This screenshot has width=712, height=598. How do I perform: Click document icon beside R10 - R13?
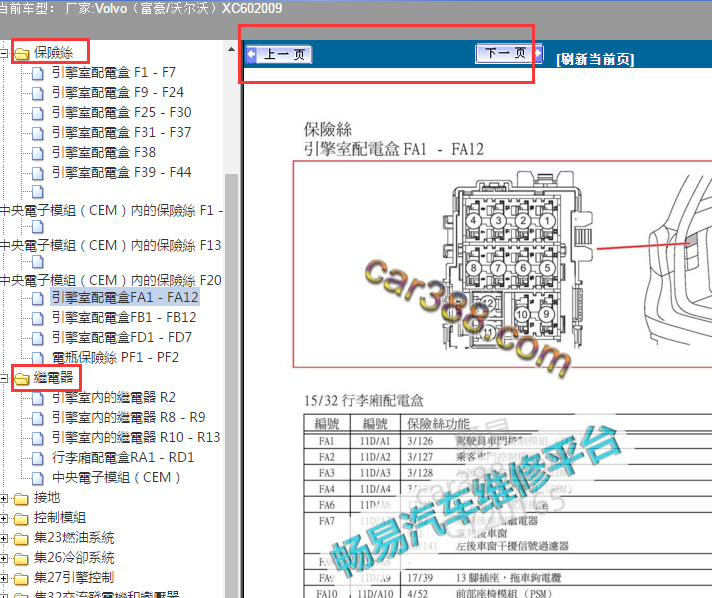click(x=38, y=438)
